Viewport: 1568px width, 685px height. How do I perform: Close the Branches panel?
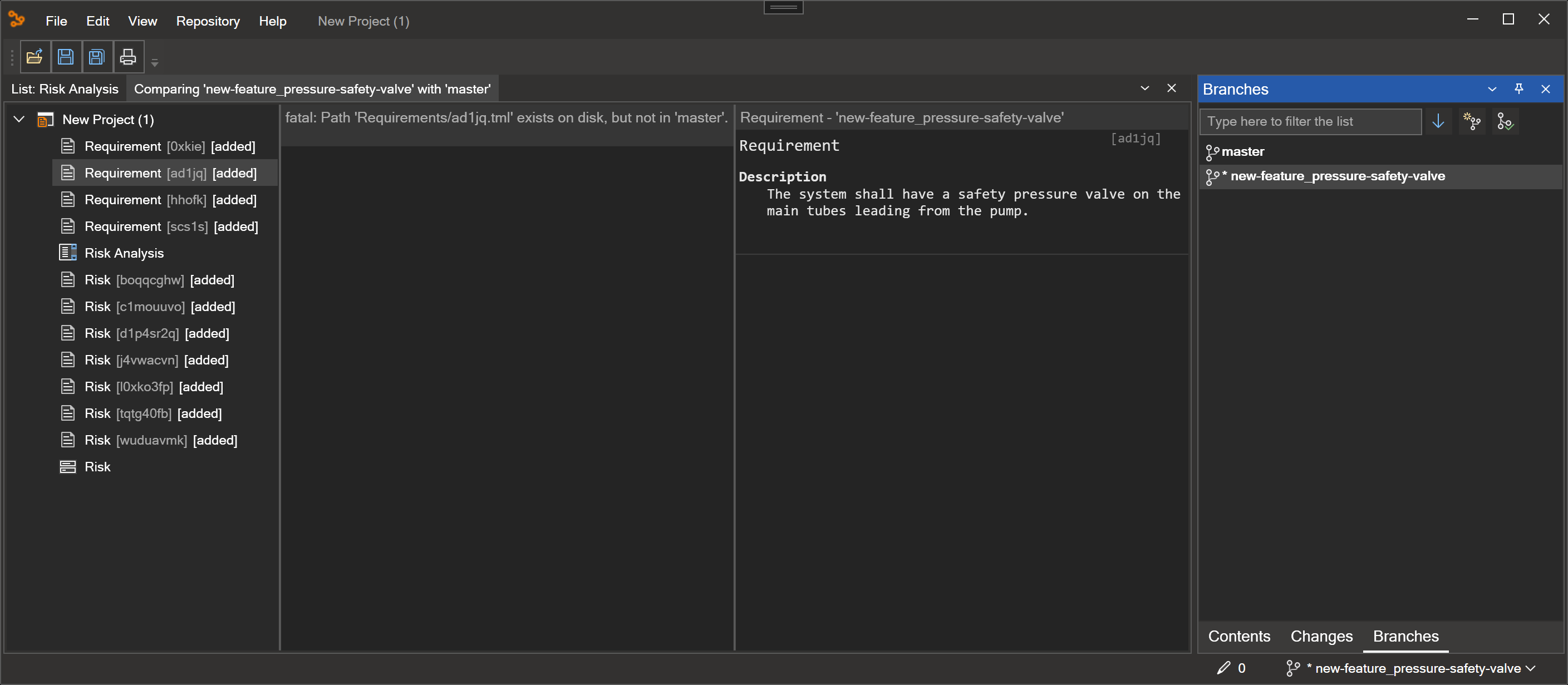(x=1546, y=90)
